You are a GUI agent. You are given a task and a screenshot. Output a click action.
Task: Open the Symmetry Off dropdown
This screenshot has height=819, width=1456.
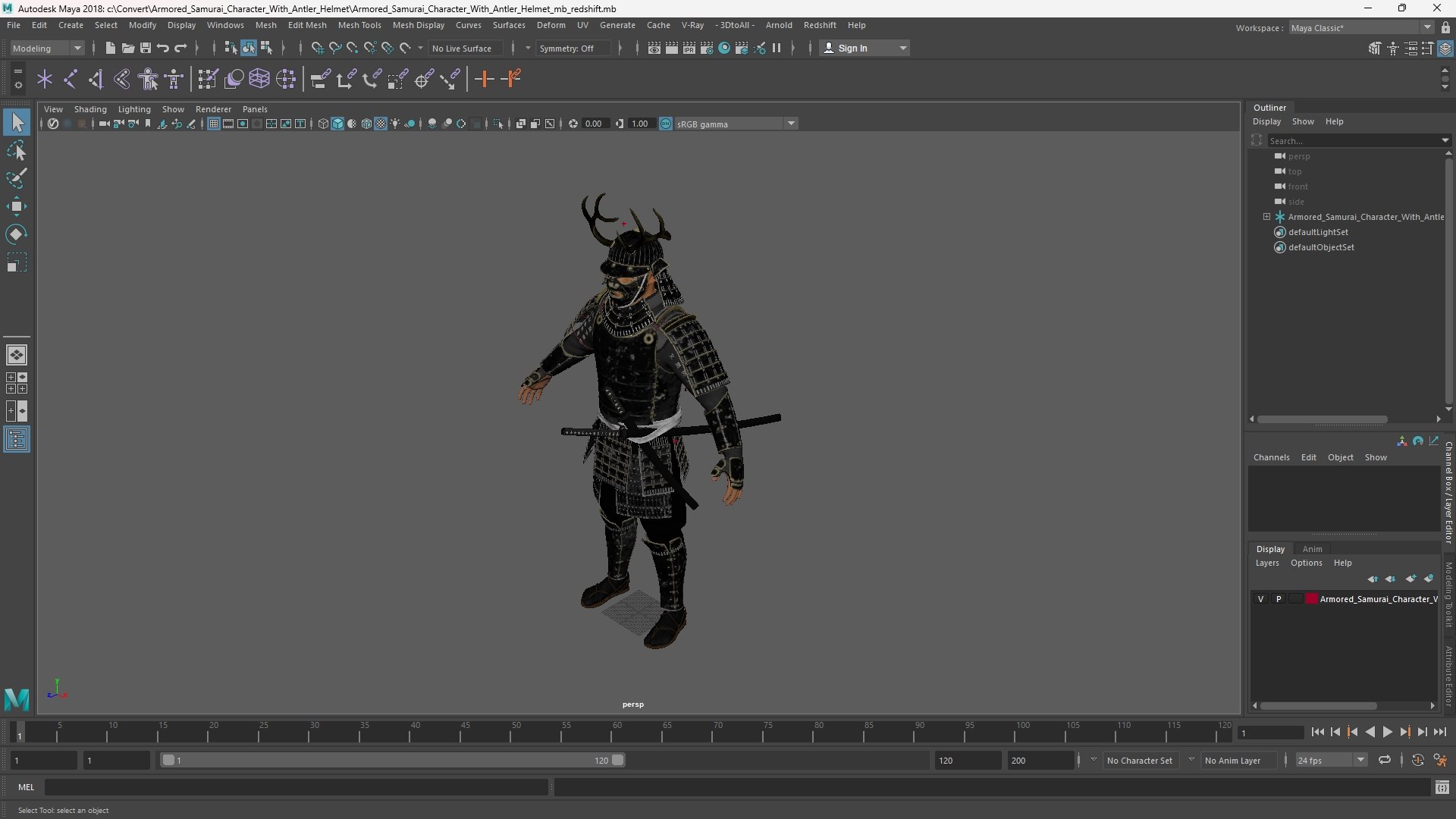[x=573, y=48]
